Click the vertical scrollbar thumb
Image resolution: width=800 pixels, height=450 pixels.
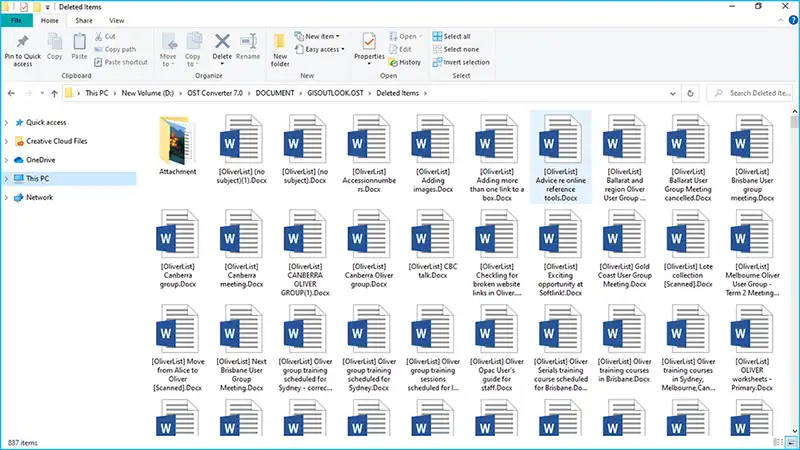click(x=794, y=122)
